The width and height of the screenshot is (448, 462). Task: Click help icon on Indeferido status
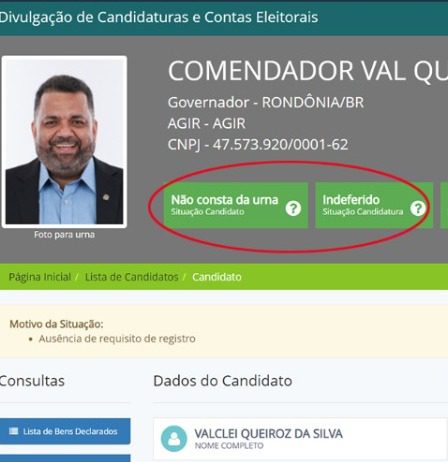[x=418, y=208]
